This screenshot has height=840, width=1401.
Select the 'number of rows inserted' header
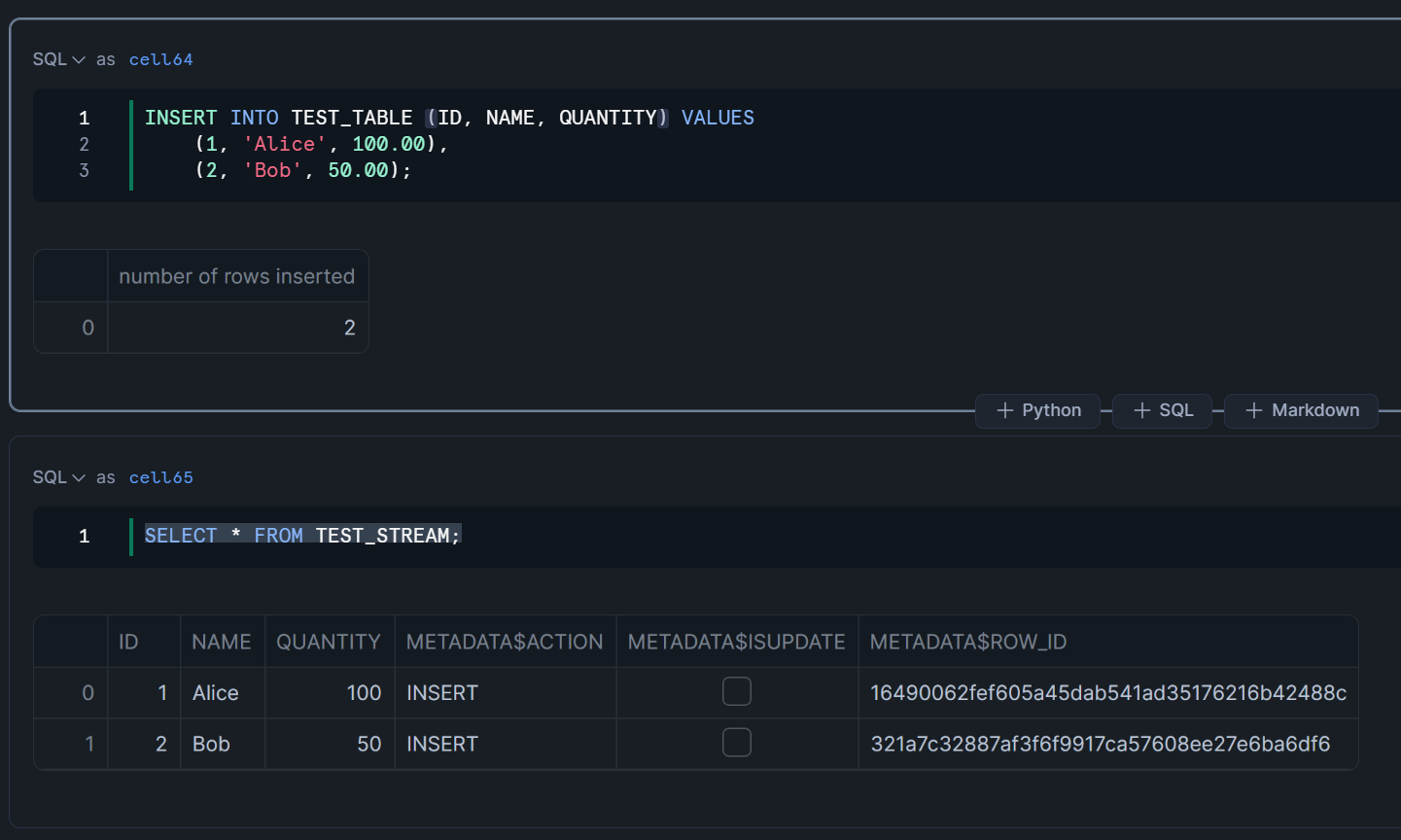[x=237, y=276]
